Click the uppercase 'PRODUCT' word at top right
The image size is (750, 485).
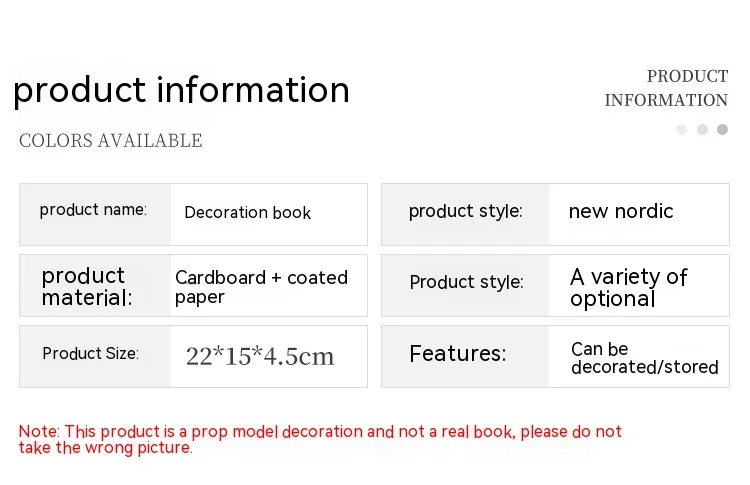point(687,76)
